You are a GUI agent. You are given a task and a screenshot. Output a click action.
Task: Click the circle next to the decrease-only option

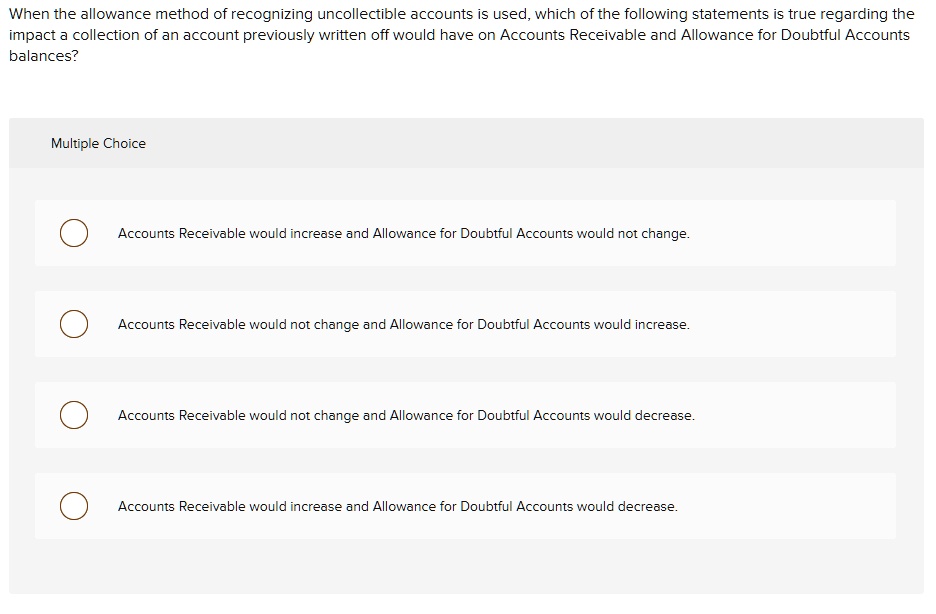click(73, 415)
